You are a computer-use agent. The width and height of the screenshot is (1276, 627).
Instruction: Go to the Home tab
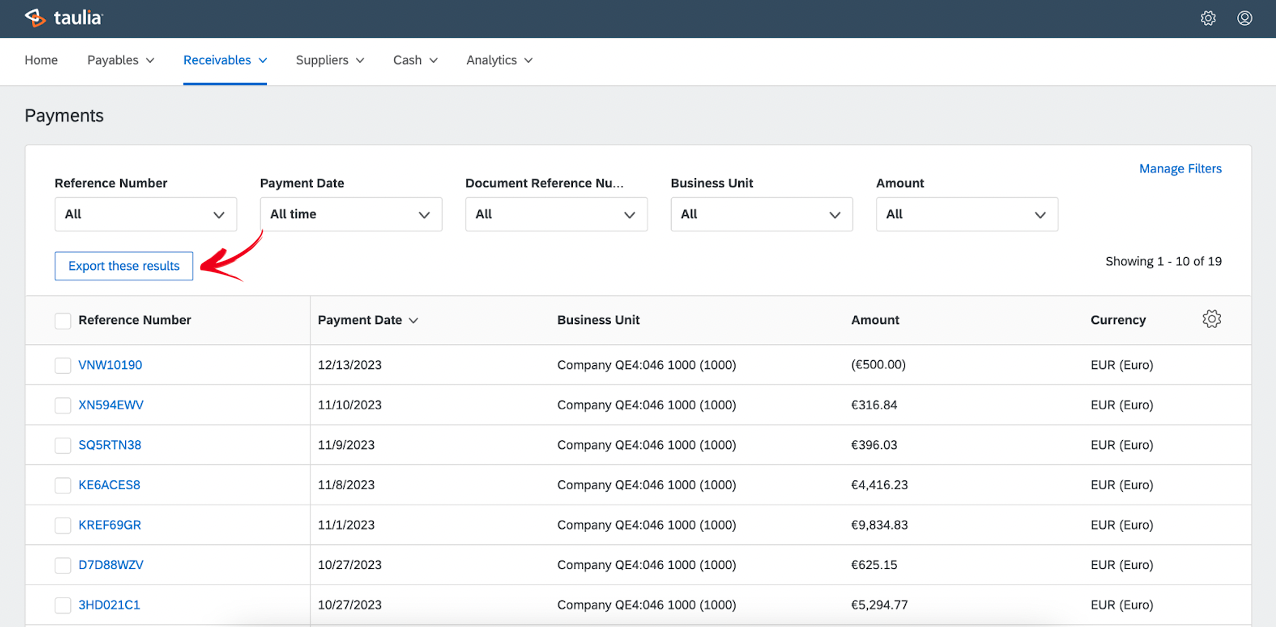(41, 60)
